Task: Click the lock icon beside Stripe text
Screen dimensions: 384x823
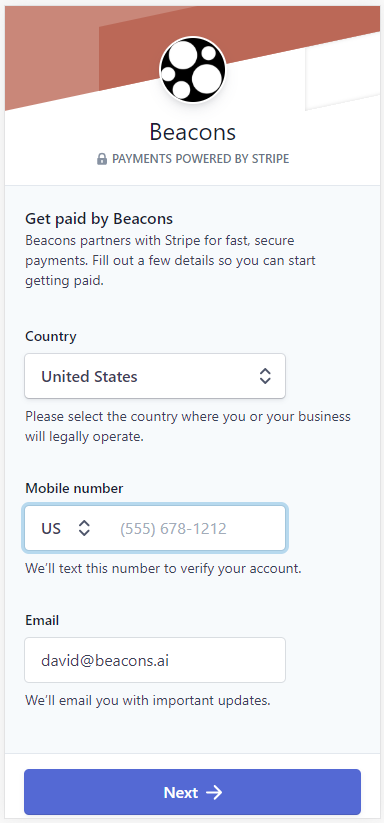Action: click(102, 159)
